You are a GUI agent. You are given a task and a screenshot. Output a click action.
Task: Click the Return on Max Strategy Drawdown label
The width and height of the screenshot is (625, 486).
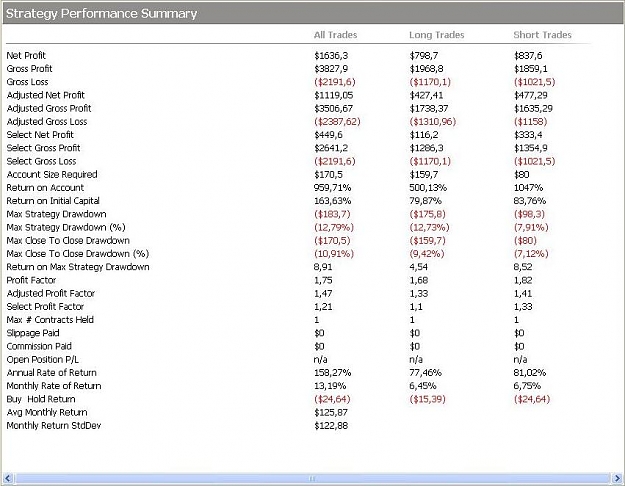(x=78, y=267)
